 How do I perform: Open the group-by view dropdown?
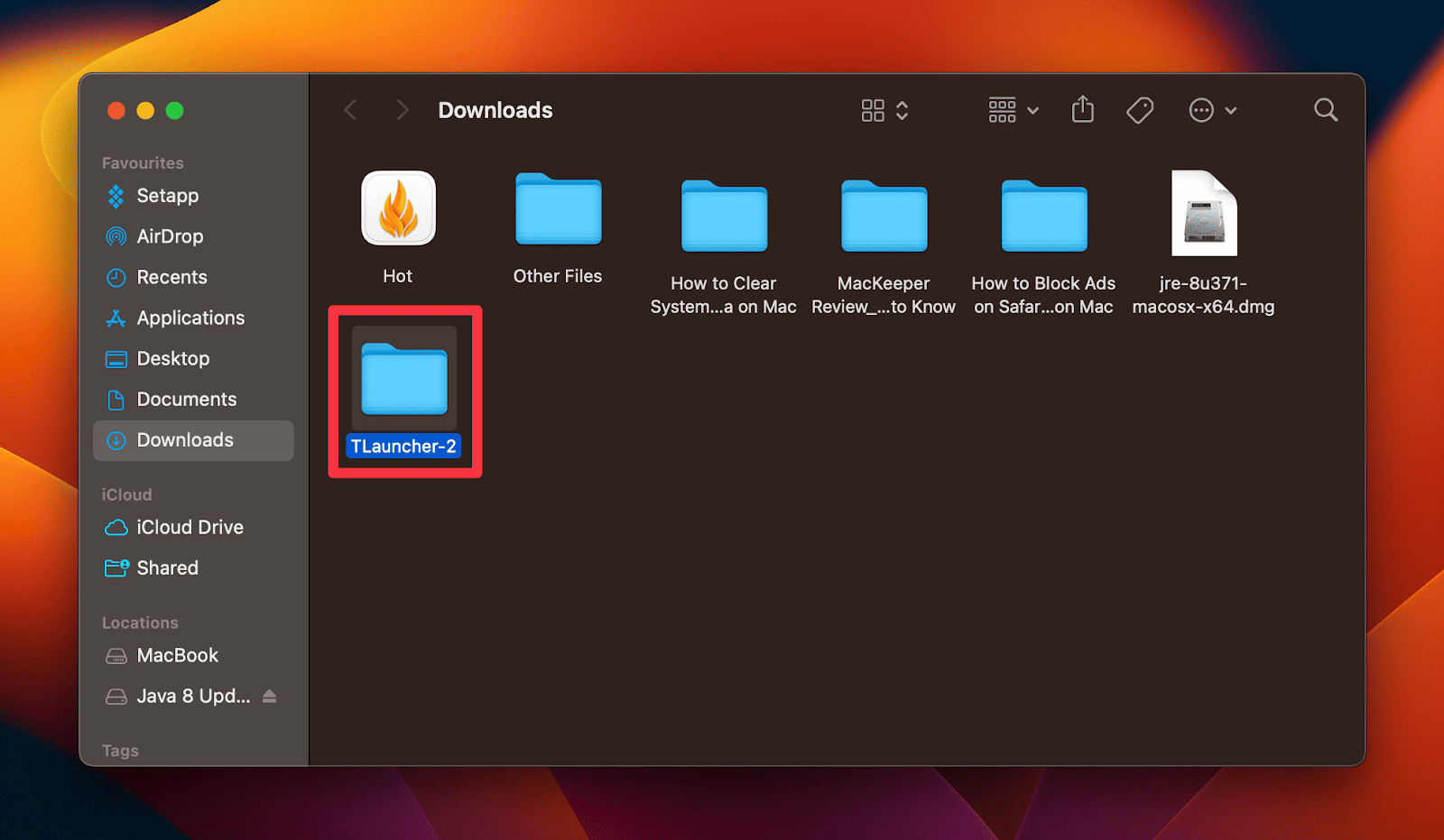pos(1014,110)
